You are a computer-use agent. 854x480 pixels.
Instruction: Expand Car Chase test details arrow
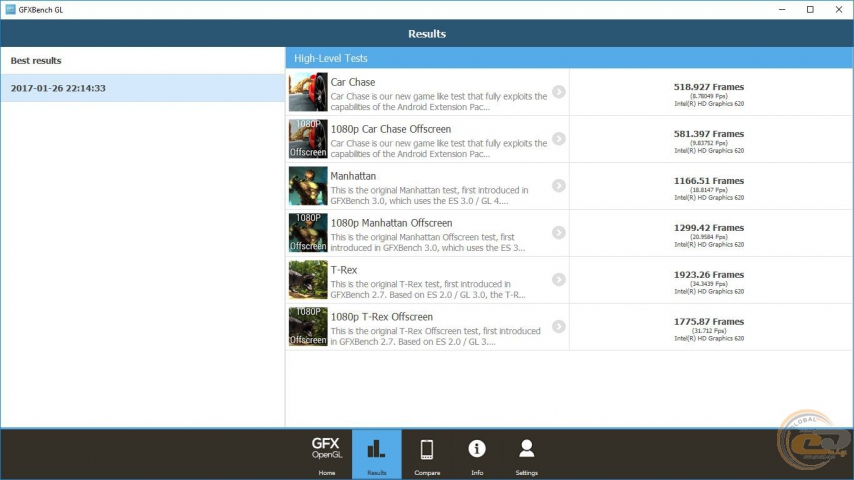(x=558, y=92)
